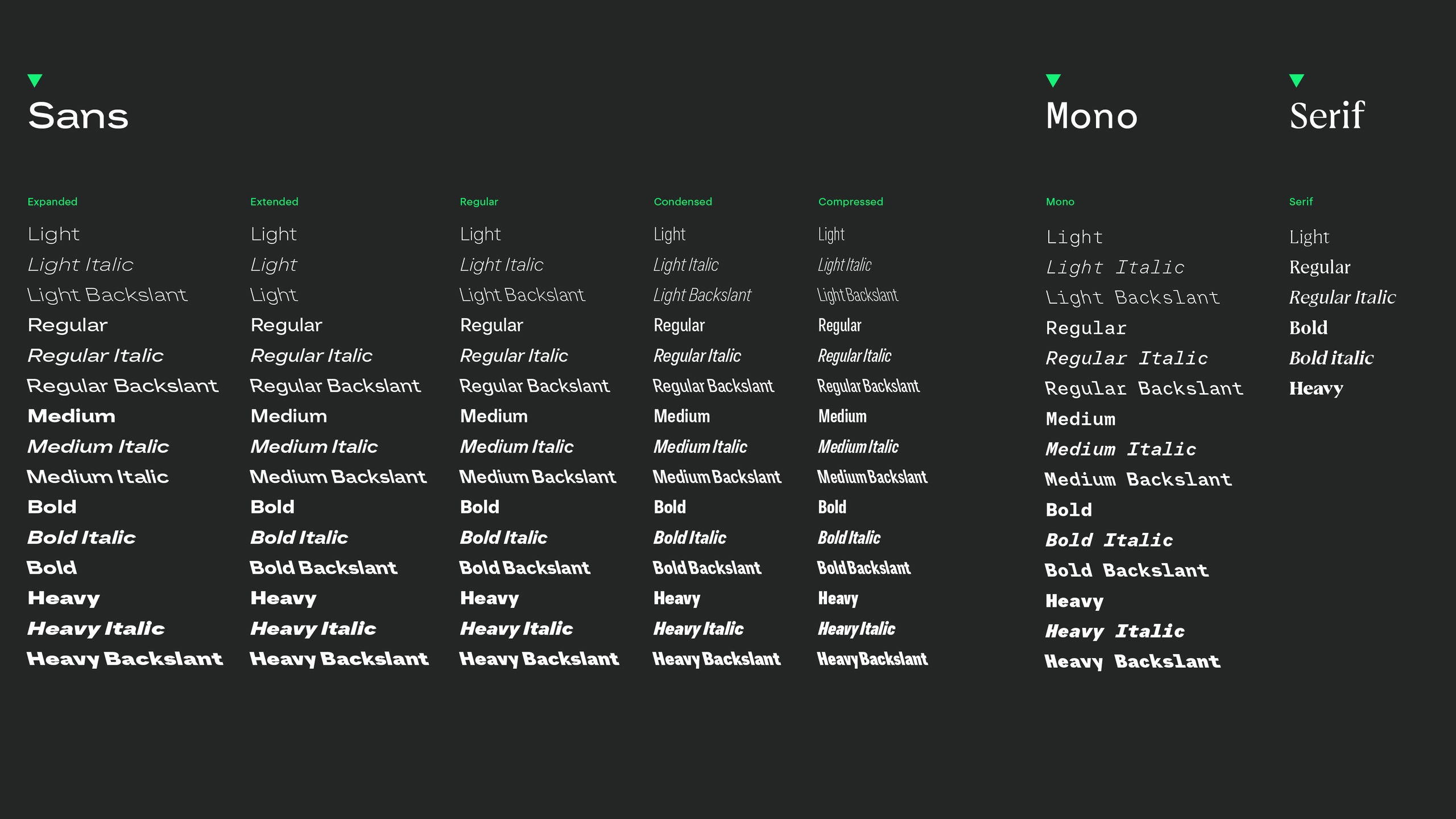Expand the Condensed width section
The width and height of the screenshot is (1456, 819).
pyautogui.click(x=682, y=201)
